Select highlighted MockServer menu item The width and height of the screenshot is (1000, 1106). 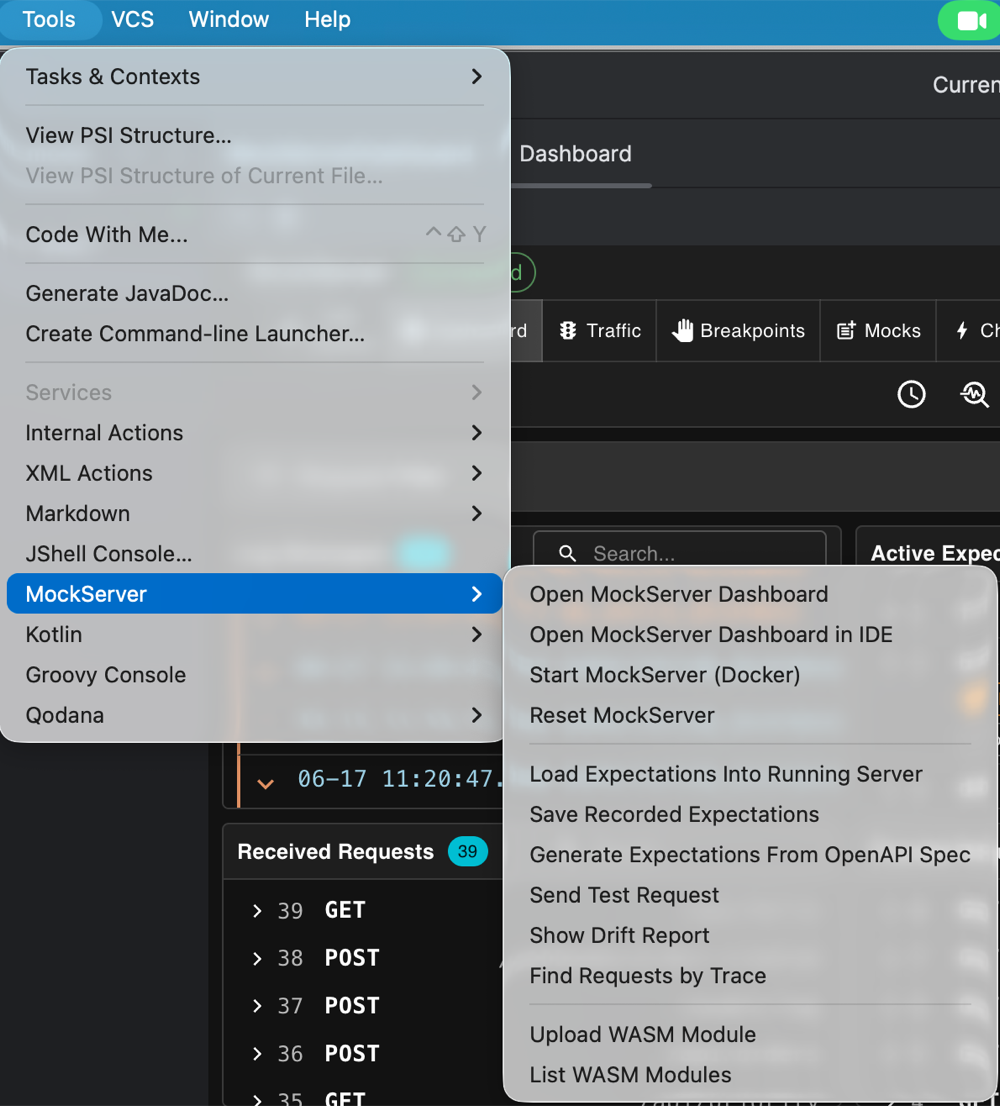pos(254,594)
